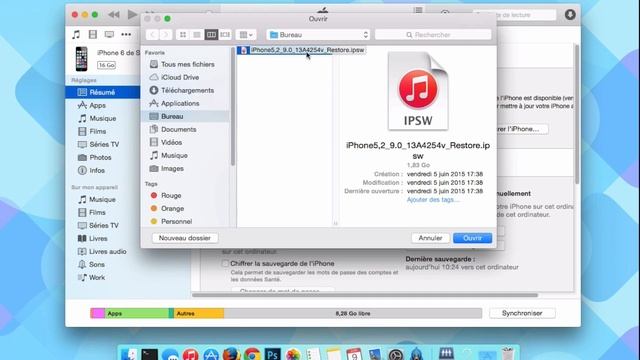This screenshot has width=640, height=360.
Task: Select icon view in the Ouvrir dialog
Action: tap(183, 35)
